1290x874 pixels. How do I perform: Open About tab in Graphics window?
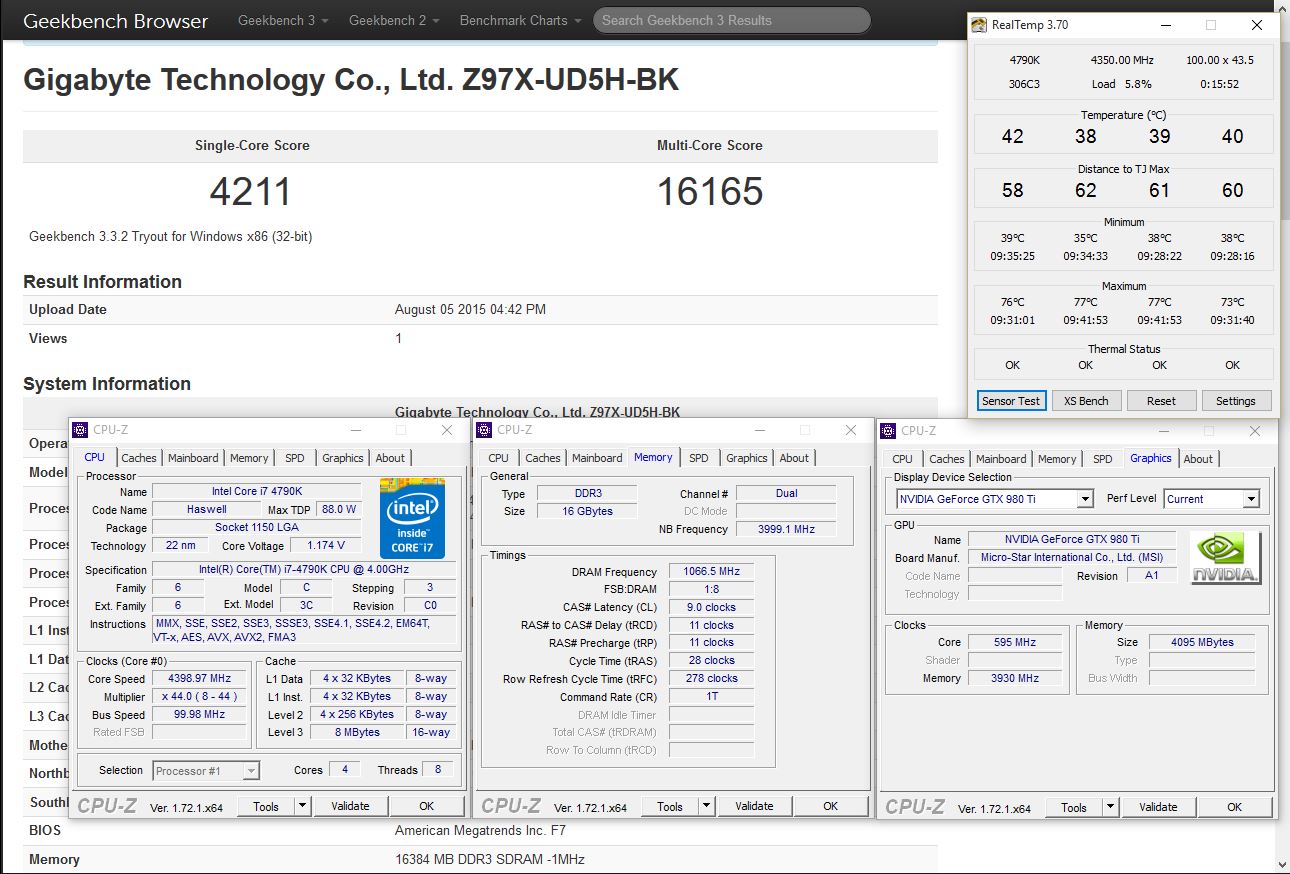click(1198, 459)
